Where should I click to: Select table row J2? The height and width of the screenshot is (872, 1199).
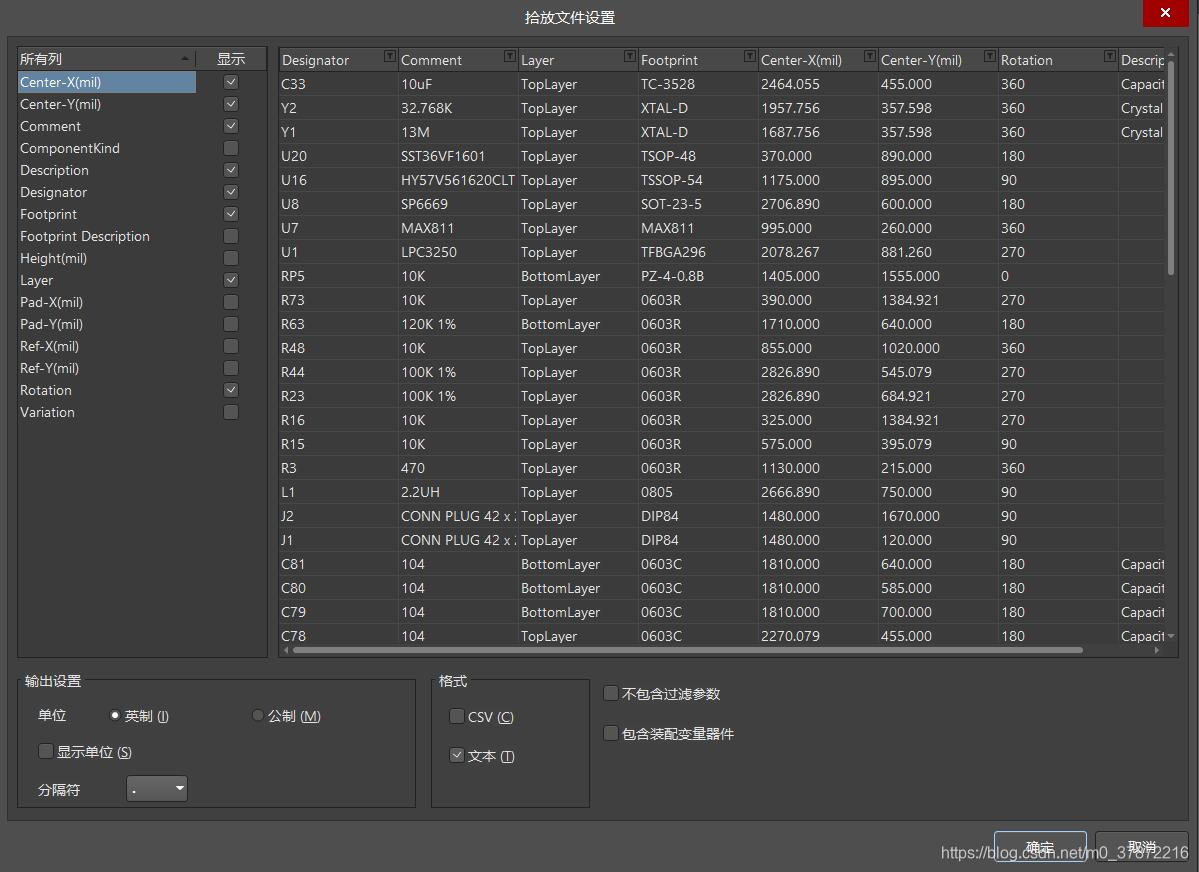722,516
